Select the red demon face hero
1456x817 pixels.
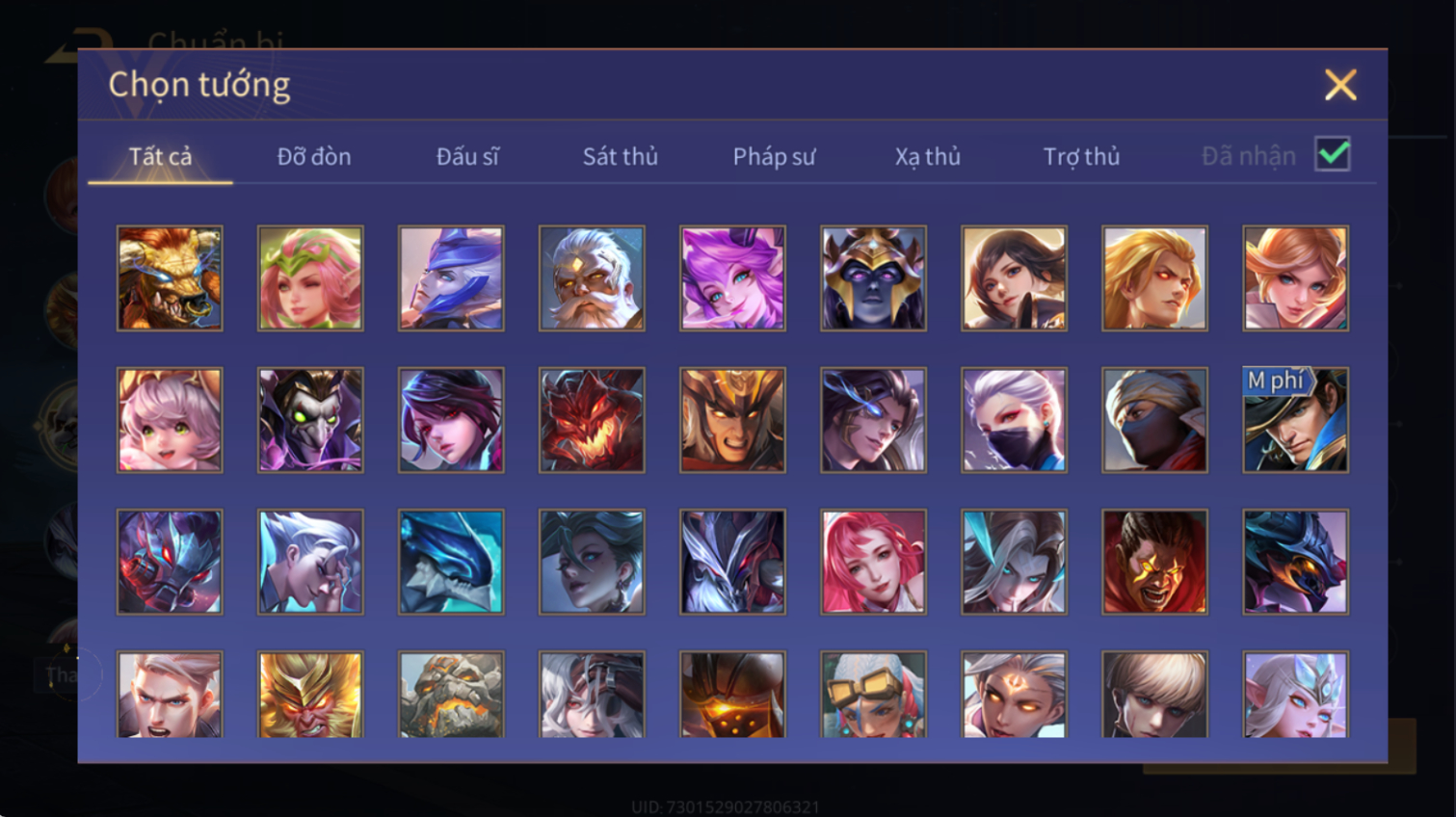pyautogui.click(x=592, y=420)
